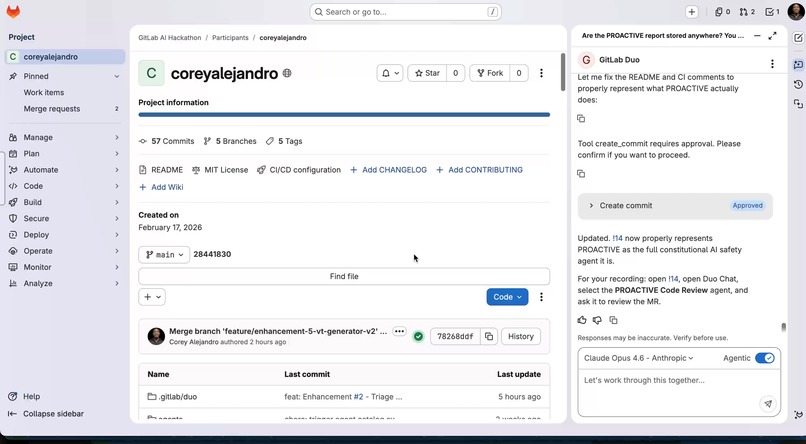Send the chat message with paper plane icon

[x=768, y=403]
